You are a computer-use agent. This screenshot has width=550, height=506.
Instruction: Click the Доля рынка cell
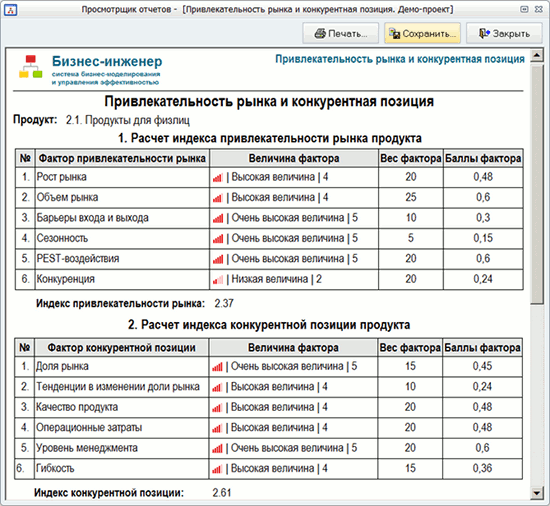[x=122, y=366]
